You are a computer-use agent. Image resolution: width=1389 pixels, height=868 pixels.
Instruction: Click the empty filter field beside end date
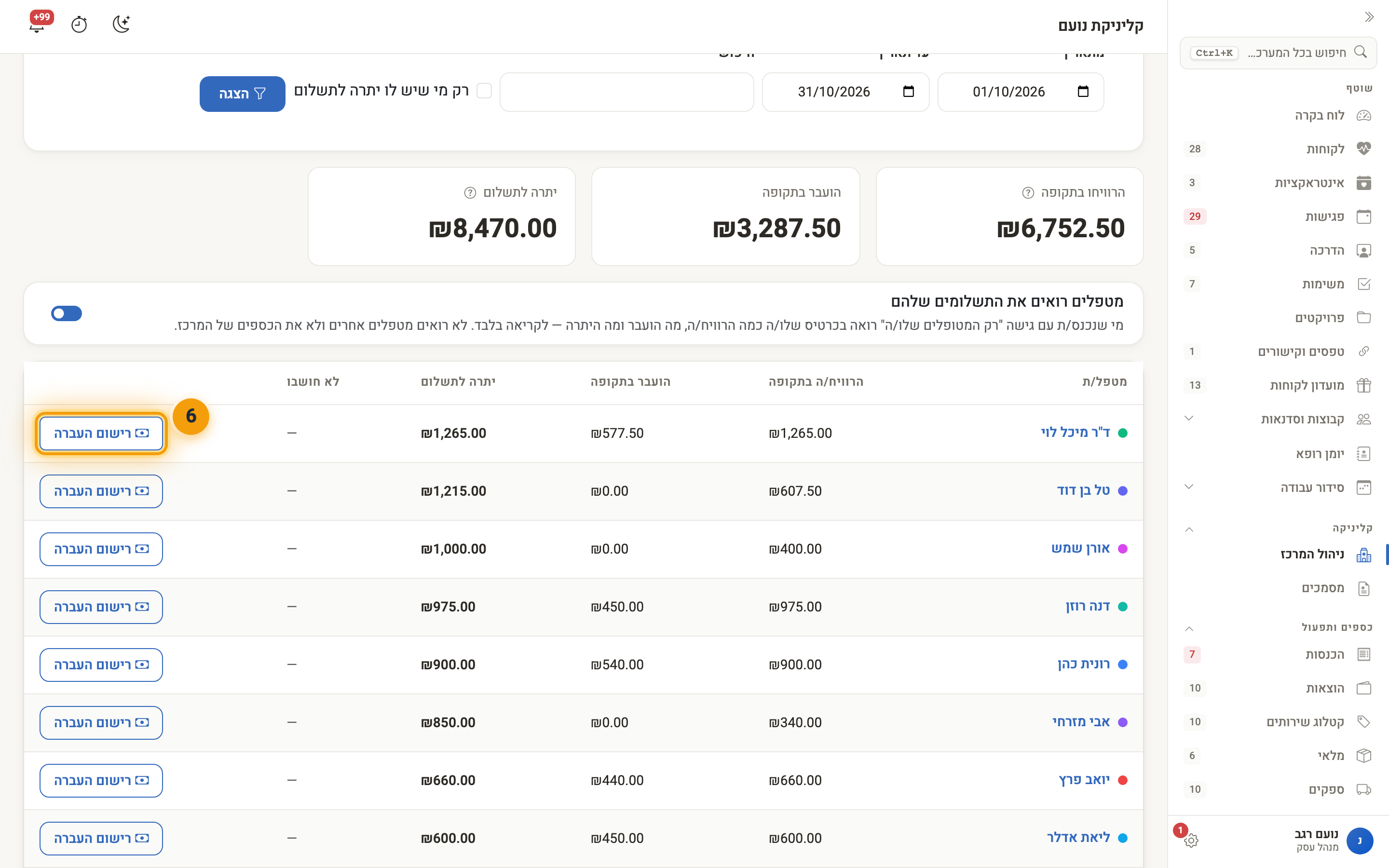click(x=627, y=92)
